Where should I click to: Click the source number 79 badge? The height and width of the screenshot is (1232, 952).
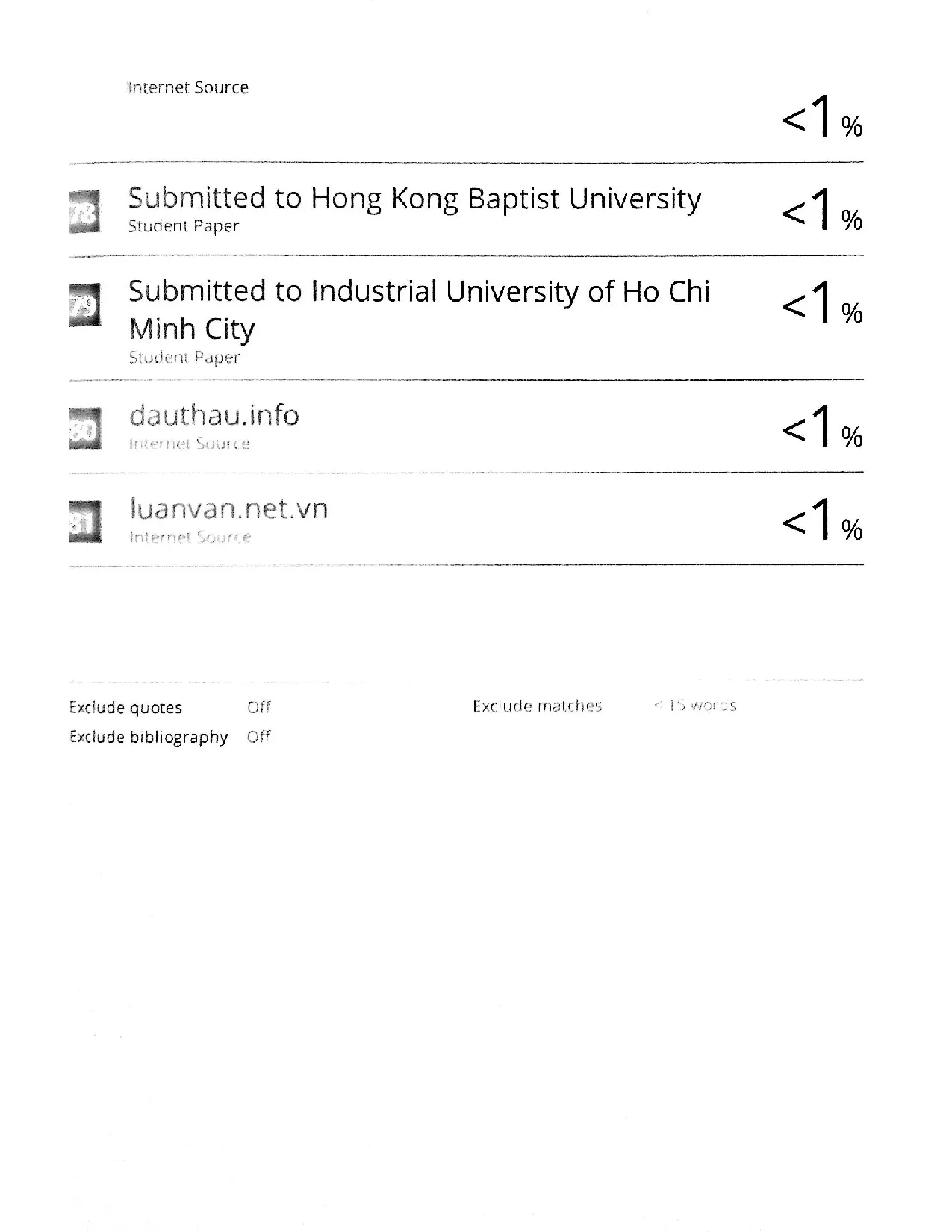(x=84, y=305)
